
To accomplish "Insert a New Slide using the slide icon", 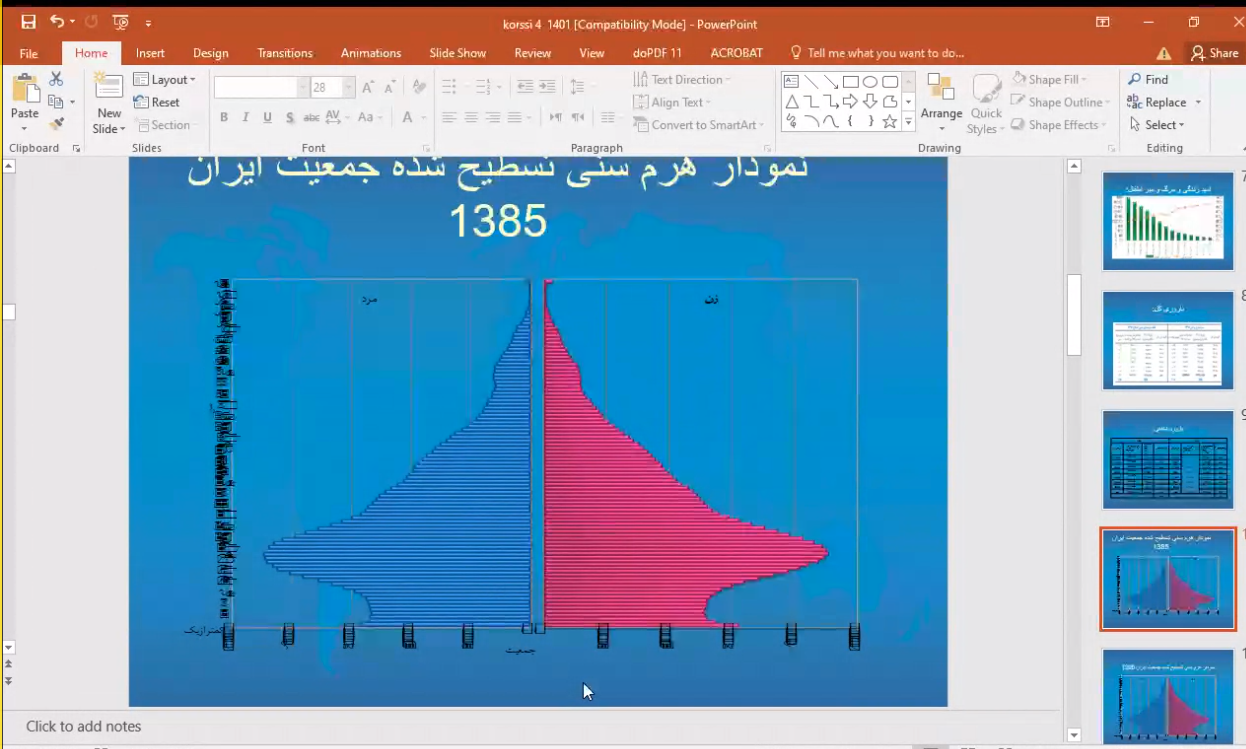I will point(108,86).
